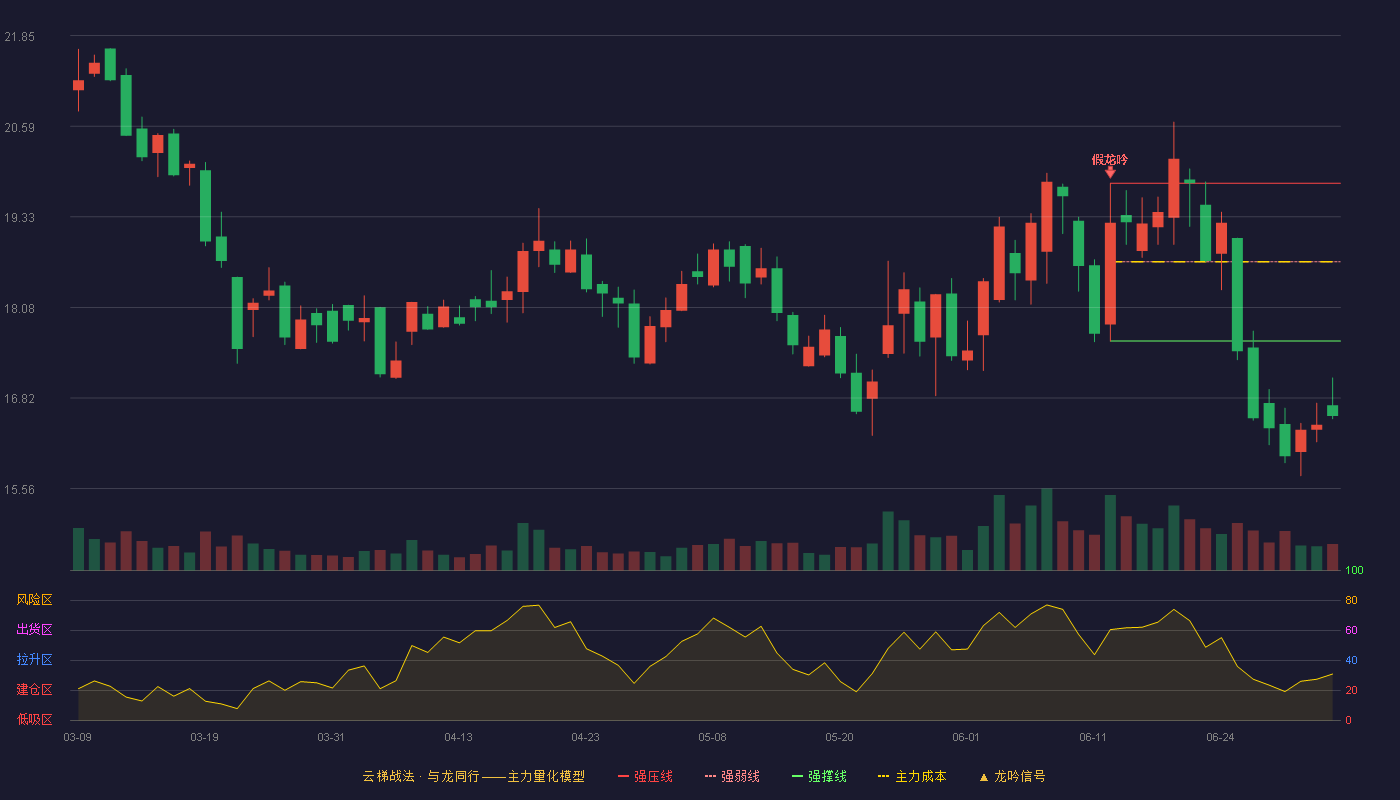Click the 03-09 date label
The width and height of the screenshot is (1400, 800).
[77, 737]
